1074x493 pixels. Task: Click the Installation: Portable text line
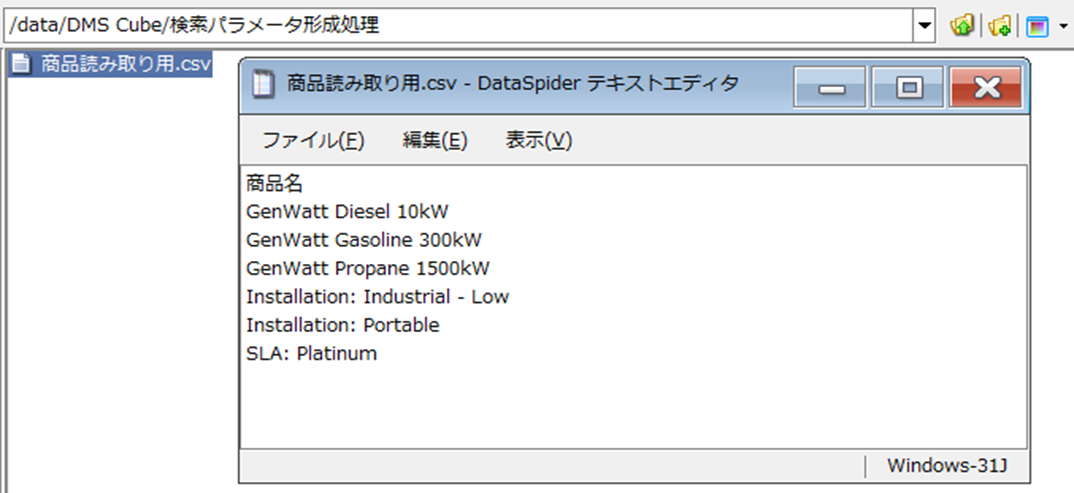pyautogui.click(x=342, y=326)
